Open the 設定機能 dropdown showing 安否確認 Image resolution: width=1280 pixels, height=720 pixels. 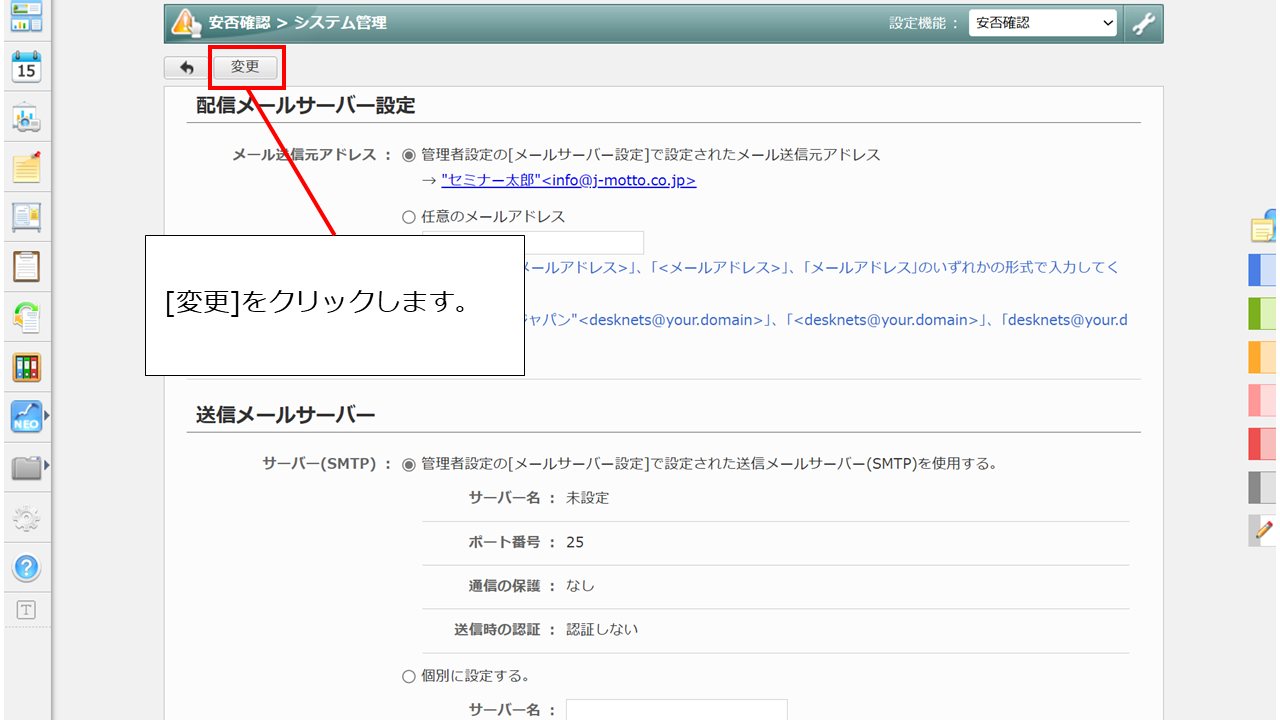[x=1042, y=23]
